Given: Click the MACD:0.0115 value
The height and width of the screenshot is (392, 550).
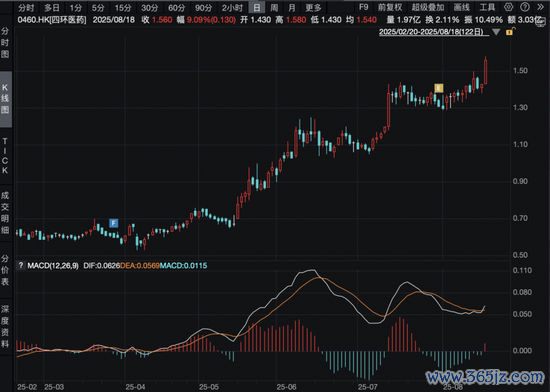Looking at the screenshot, I should pos(183,265).
